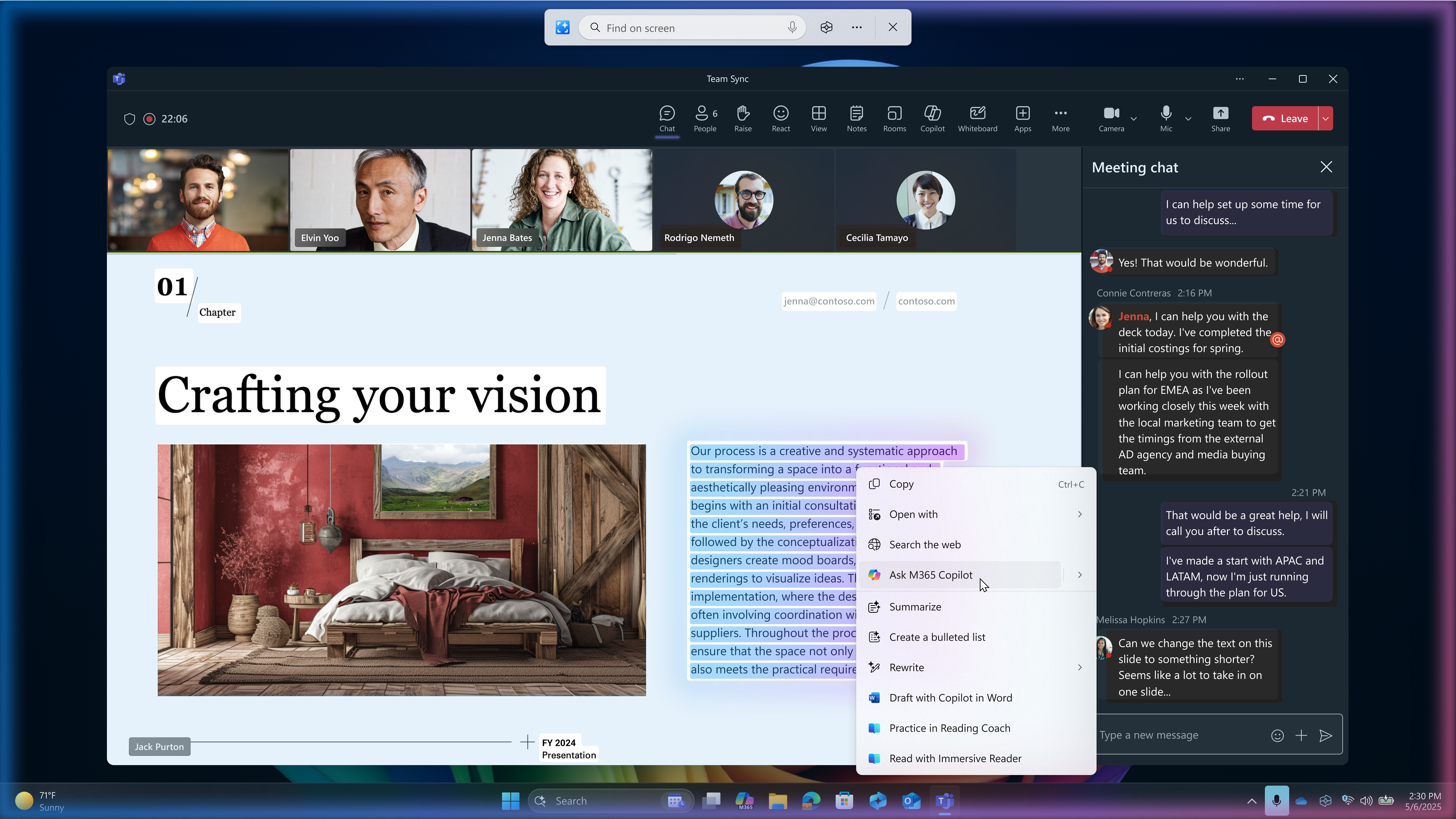Viewport: 1456px width, 819px height.
Task: Select Summarize from the context menu
Action: click(x=915, y=606)
